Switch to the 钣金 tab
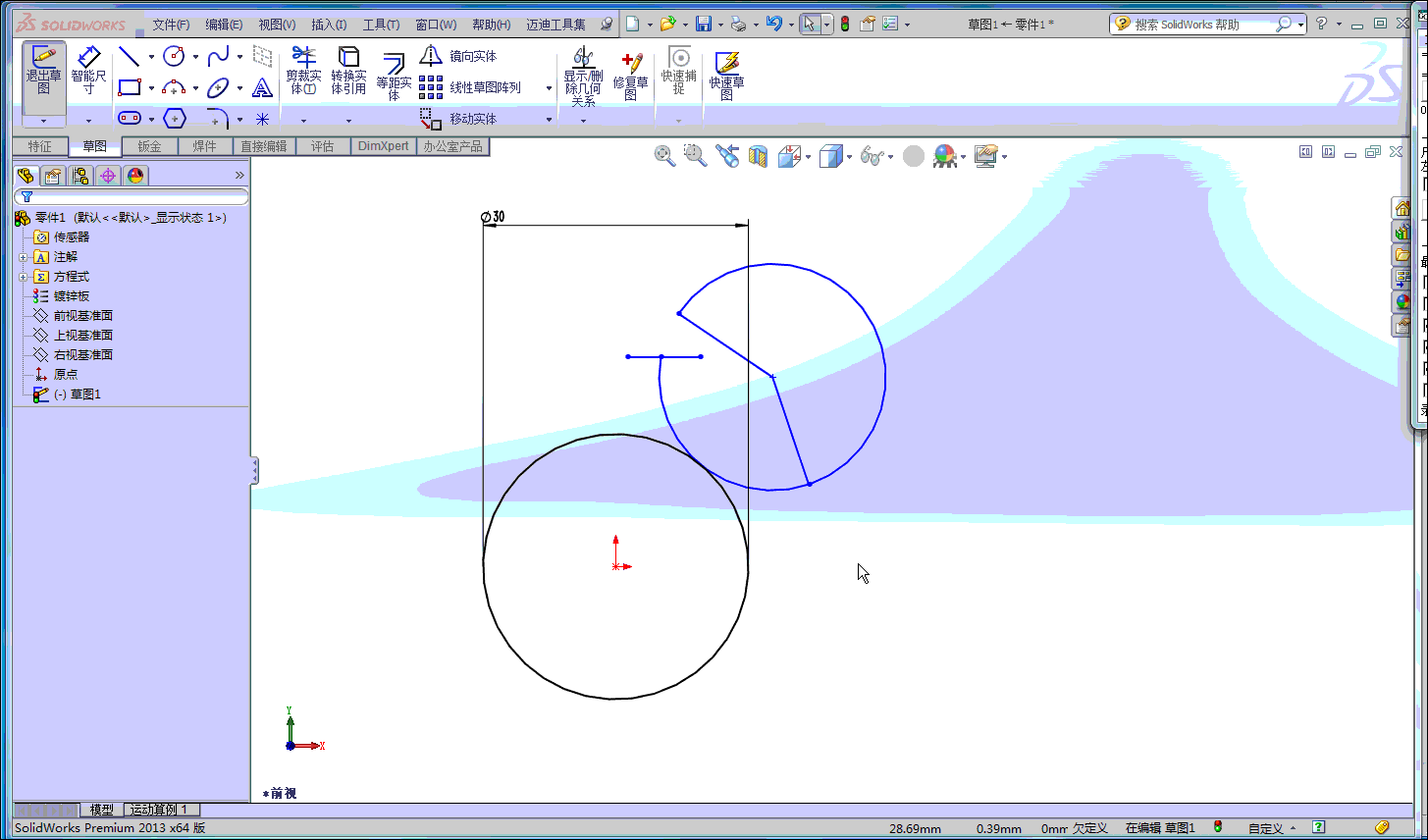This screenshot has height=840, width=1428. coord(149,146)
